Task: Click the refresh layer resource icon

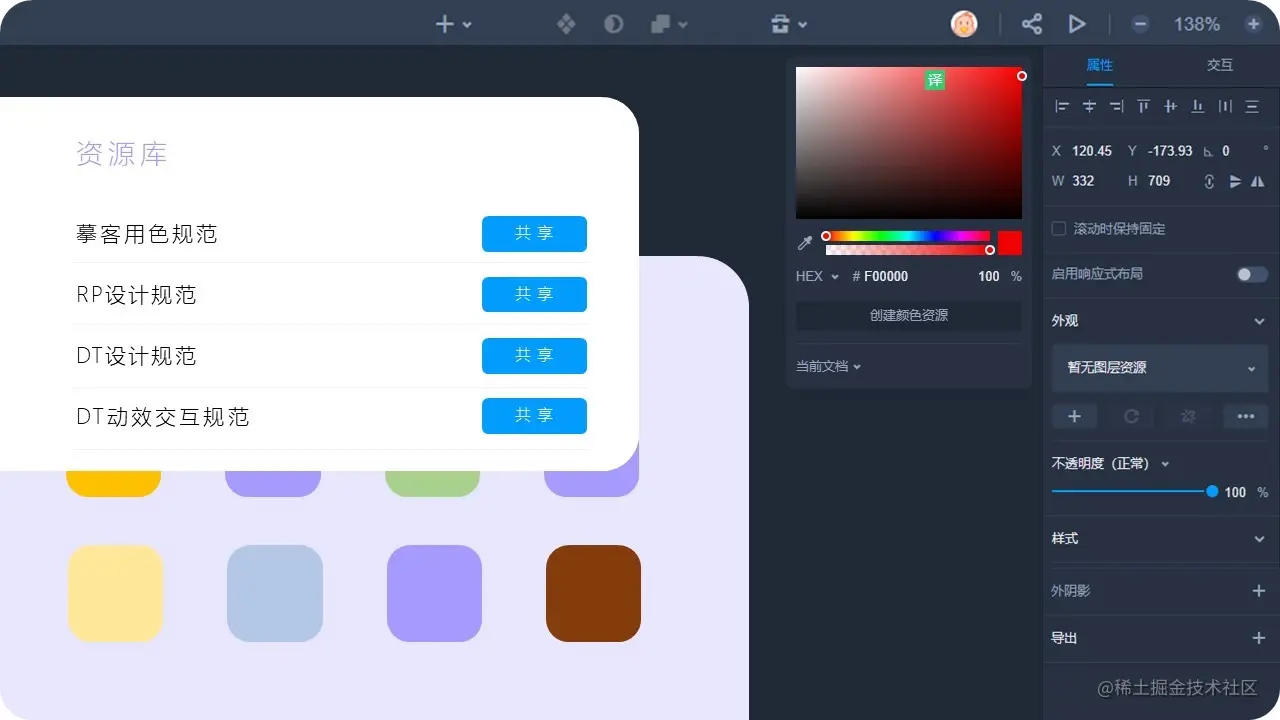Action: [1132, 416]
